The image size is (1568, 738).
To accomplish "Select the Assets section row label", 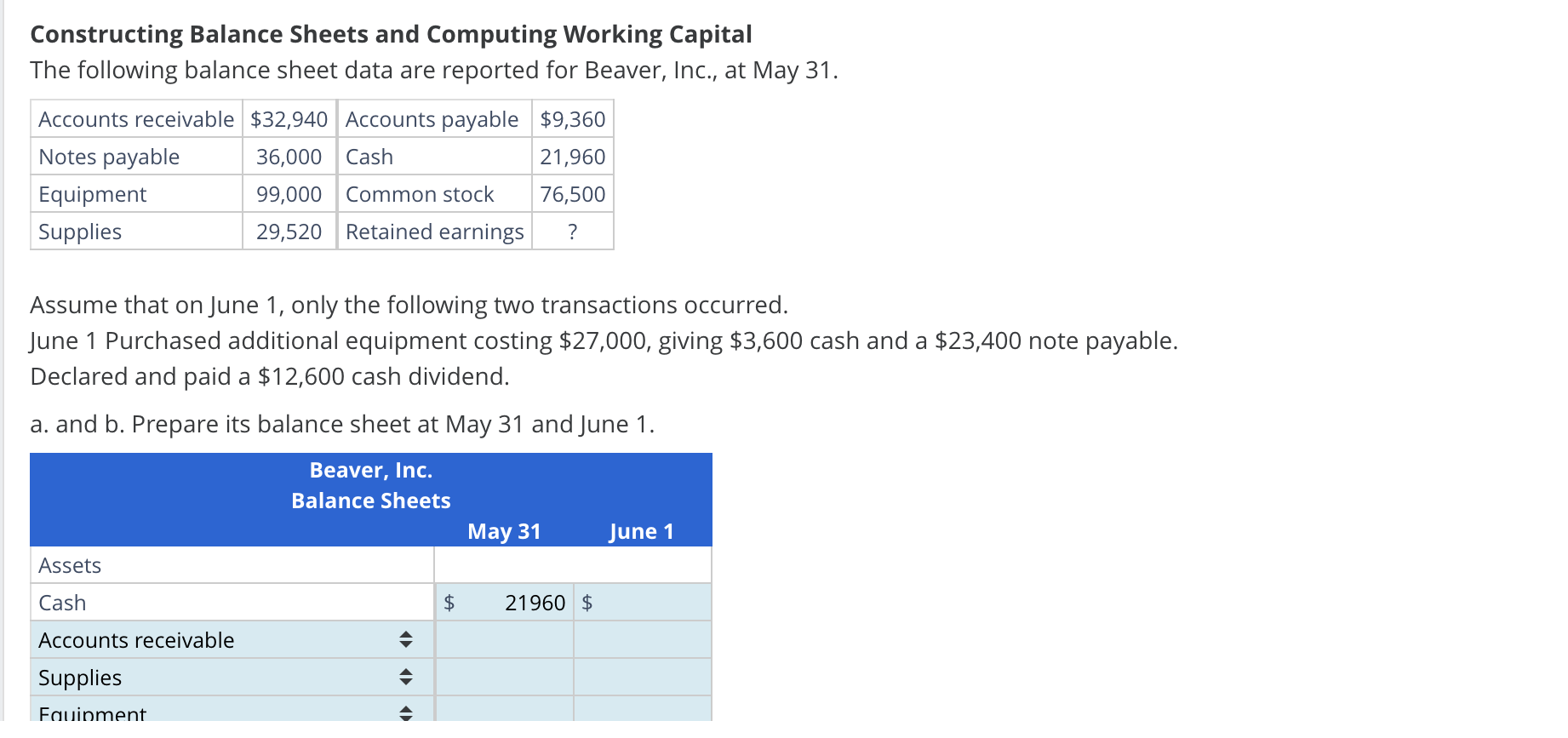I will [x=69, y=564].
